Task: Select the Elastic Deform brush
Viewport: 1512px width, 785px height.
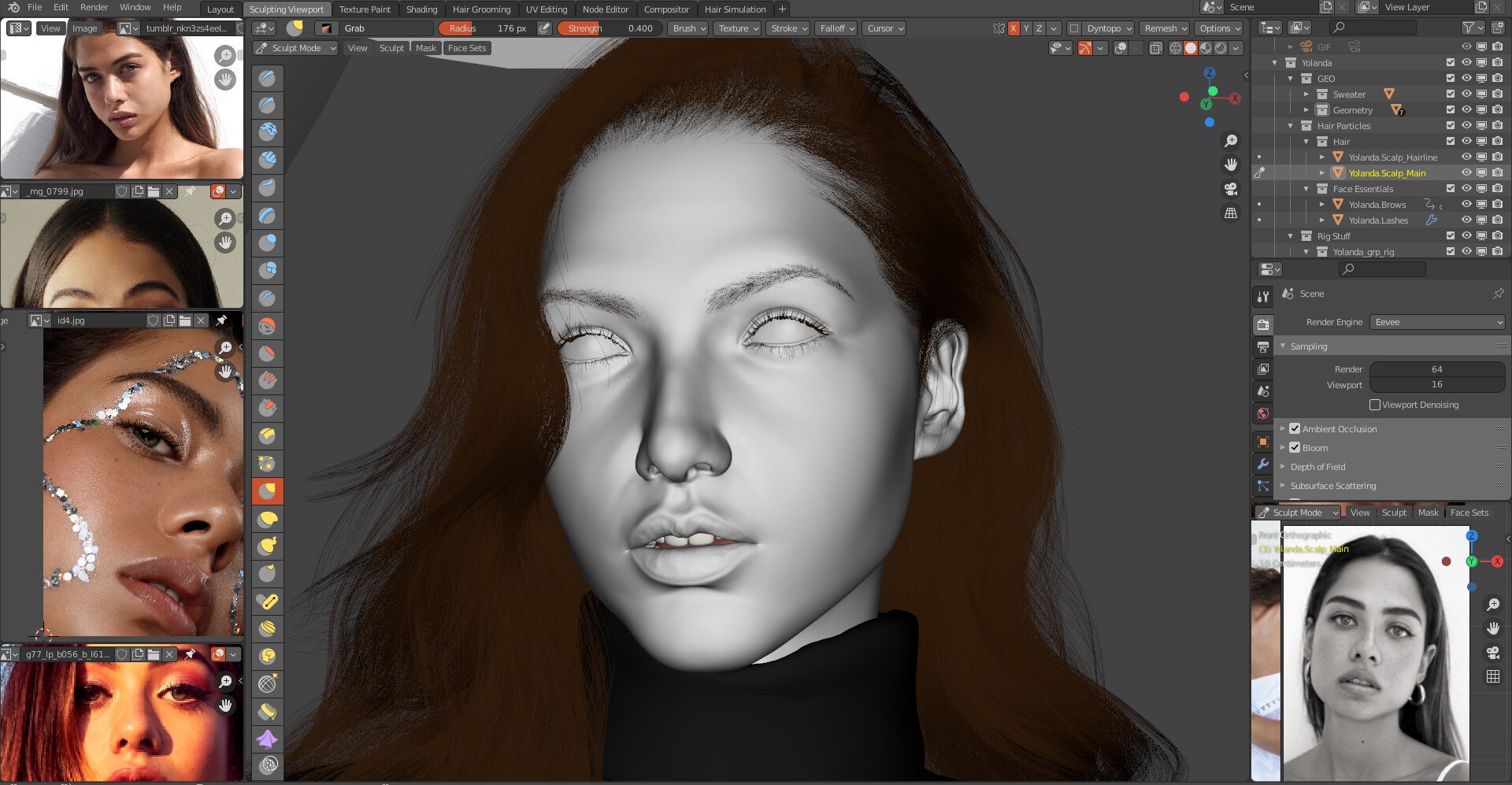Action: coord(268,518)
